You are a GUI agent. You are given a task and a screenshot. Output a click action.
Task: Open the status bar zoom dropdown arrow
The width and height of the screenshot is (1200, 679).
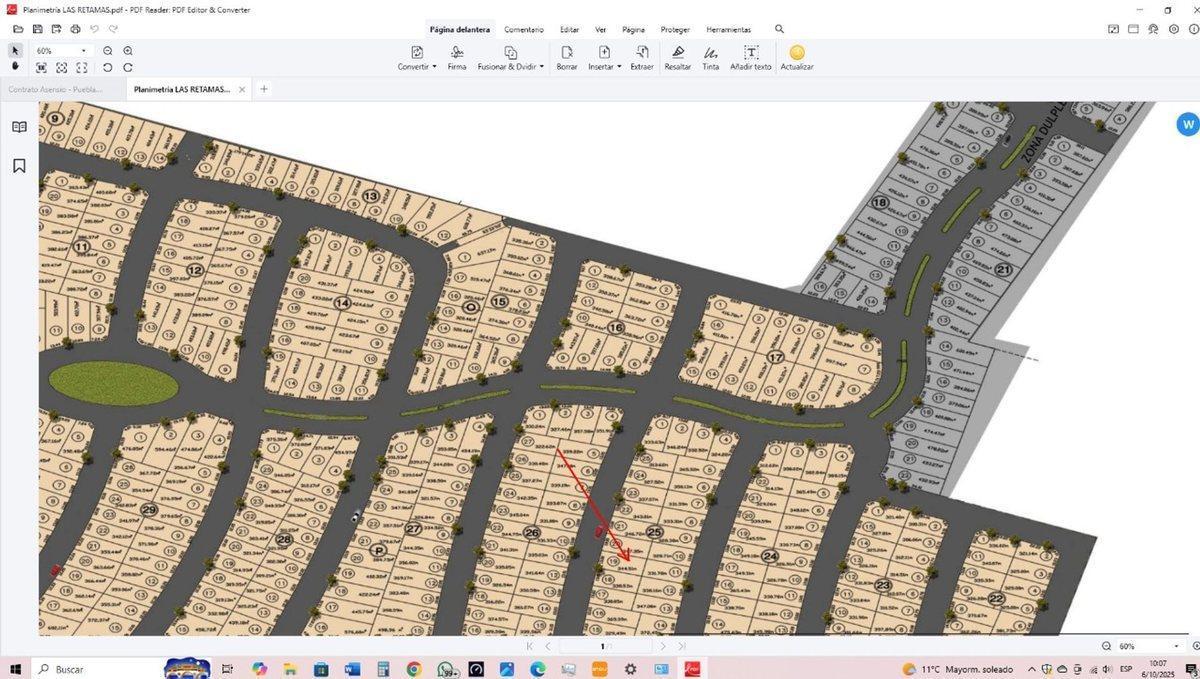tap(1176, 647)
